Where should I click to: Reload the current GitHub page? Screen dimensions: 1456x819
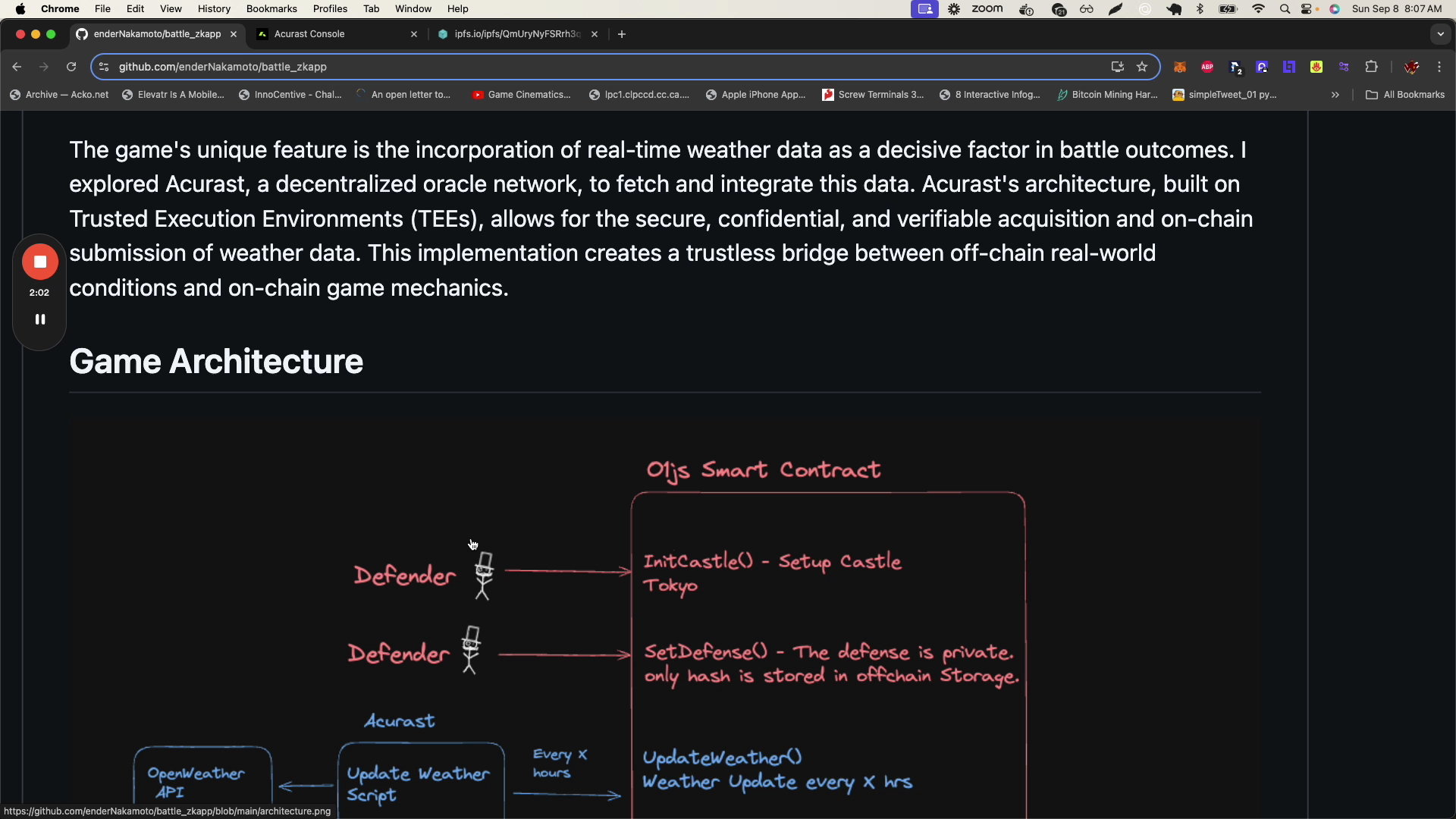point(71,67)
